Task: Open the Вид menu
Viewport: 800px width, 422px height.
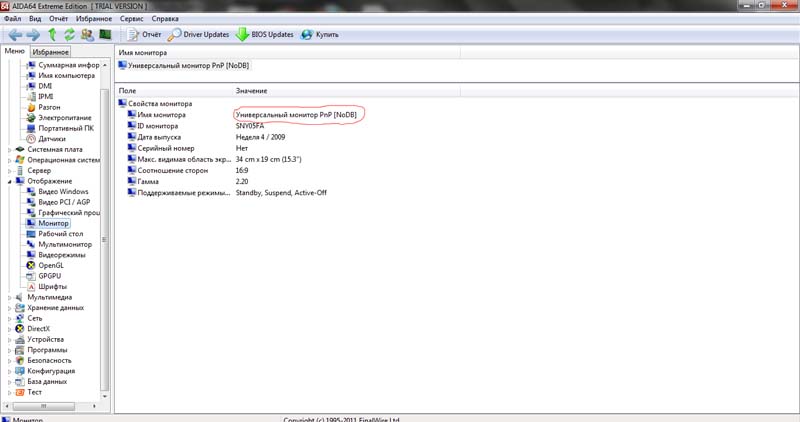Action: (35, 18)
